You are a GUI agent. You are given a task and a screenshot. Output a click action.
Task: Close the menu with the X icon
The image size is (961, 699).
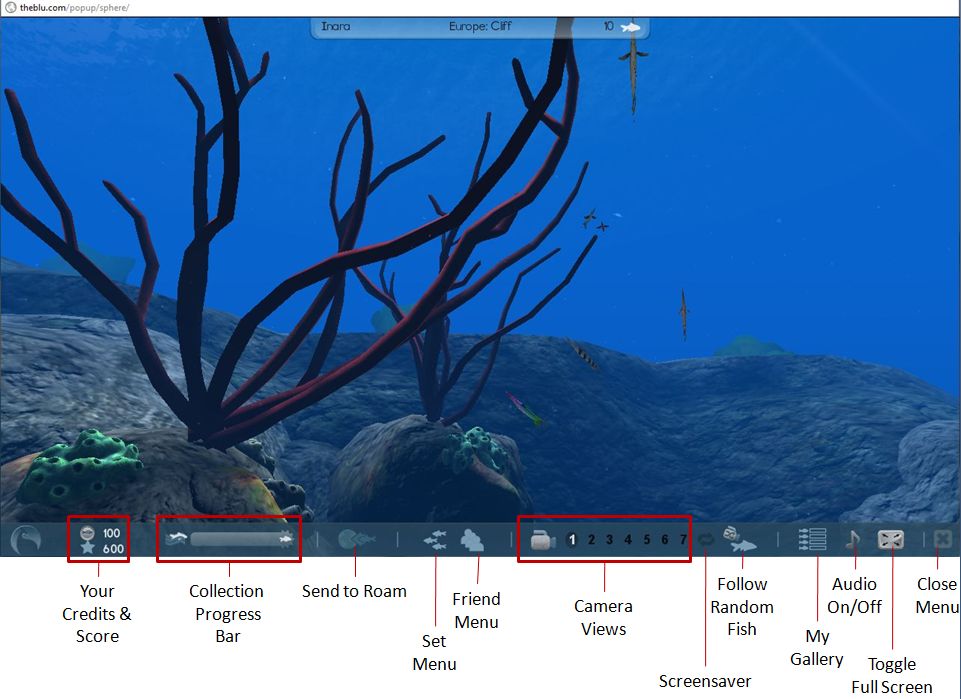point(942,540)
